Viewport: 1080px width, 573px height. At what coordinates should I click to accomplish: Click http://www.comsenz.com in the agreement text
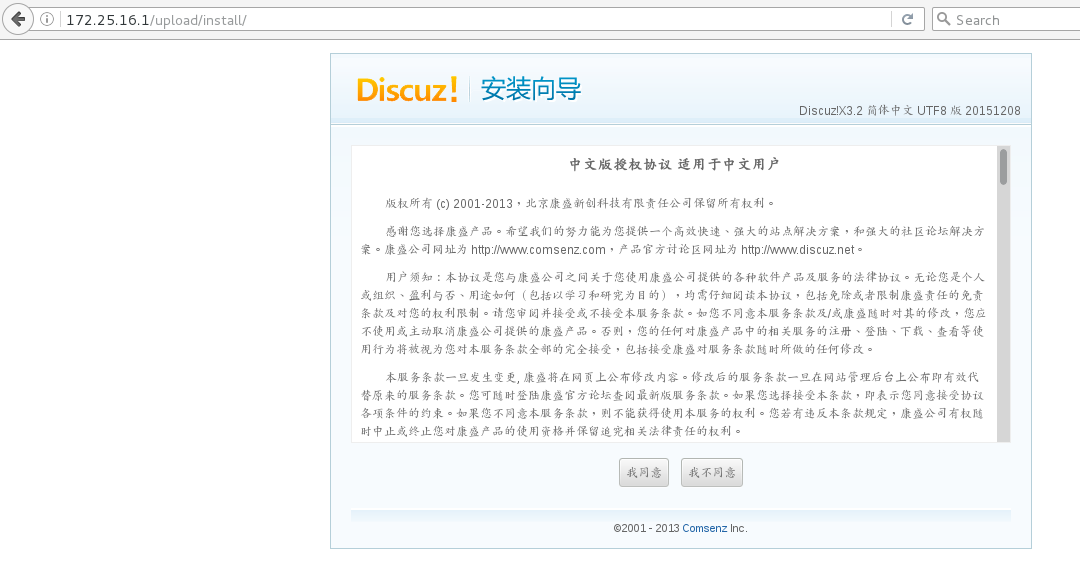538,249
